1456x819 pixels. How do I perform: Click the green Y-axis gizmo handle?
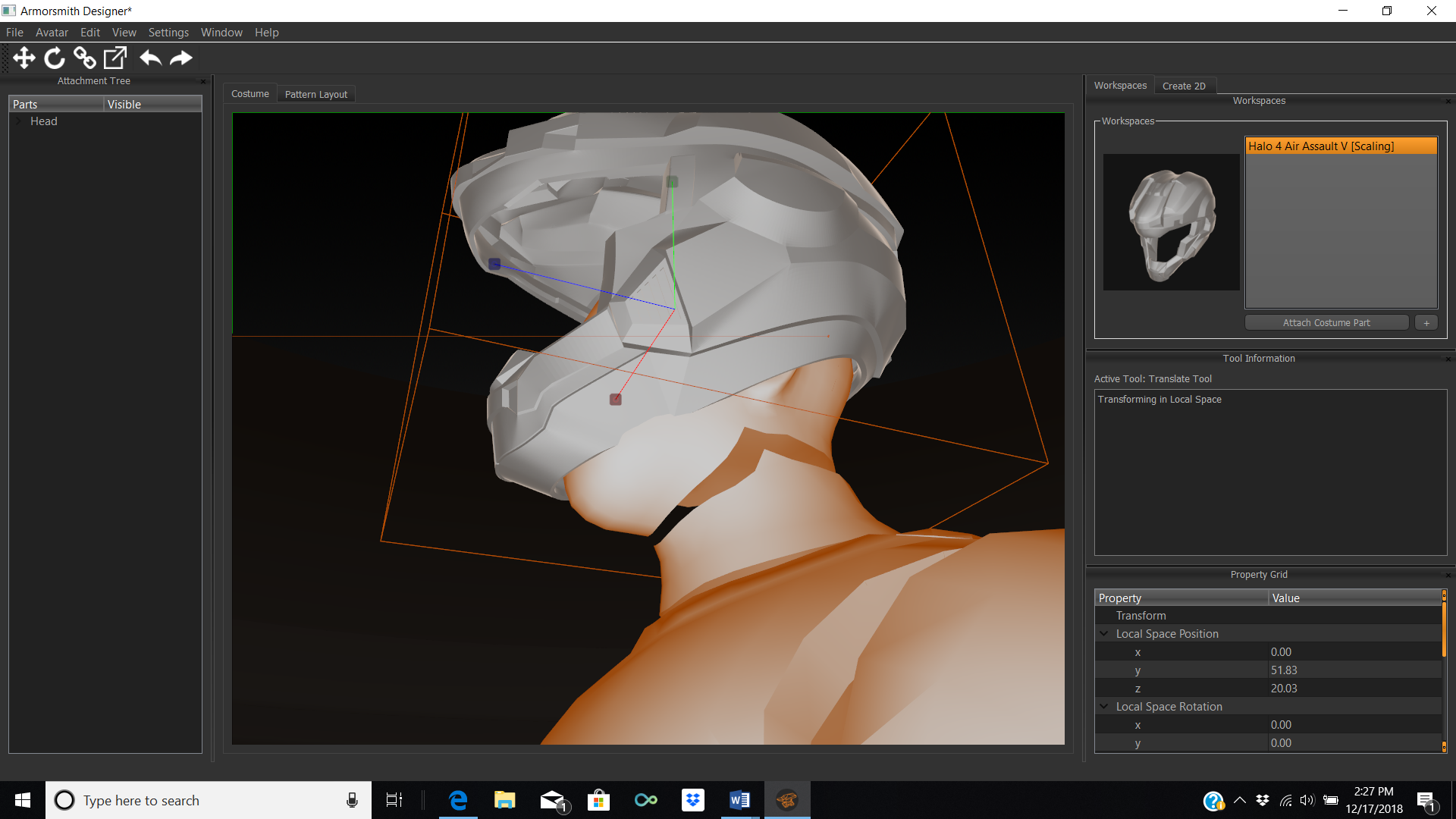[672, 182]
